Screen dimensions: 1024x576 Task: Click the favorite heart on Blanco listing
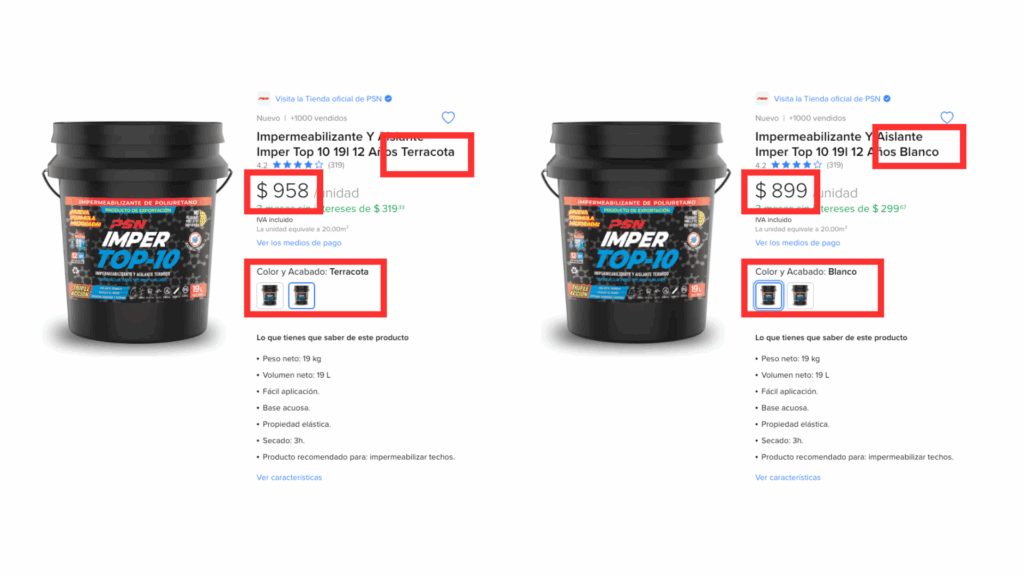947,118
